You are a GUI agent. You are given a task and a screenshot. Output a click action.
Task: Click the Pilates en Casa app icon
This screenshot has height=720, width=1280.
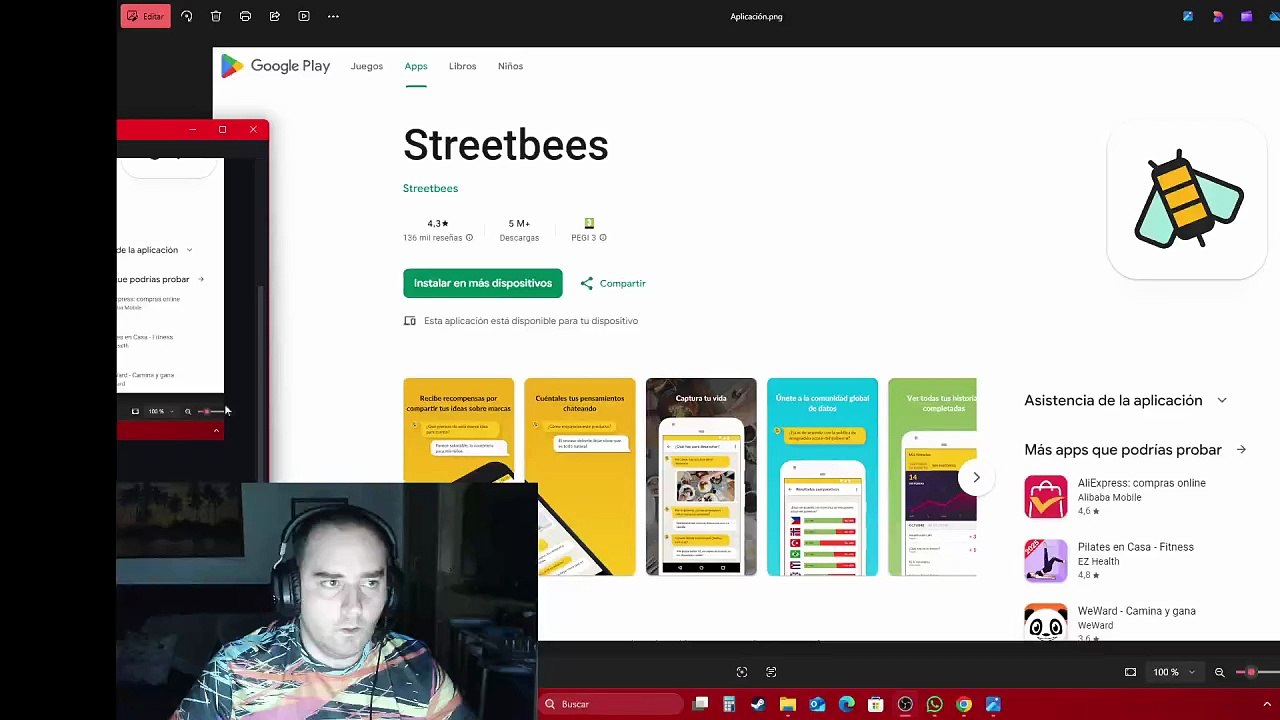[1046, 561]
